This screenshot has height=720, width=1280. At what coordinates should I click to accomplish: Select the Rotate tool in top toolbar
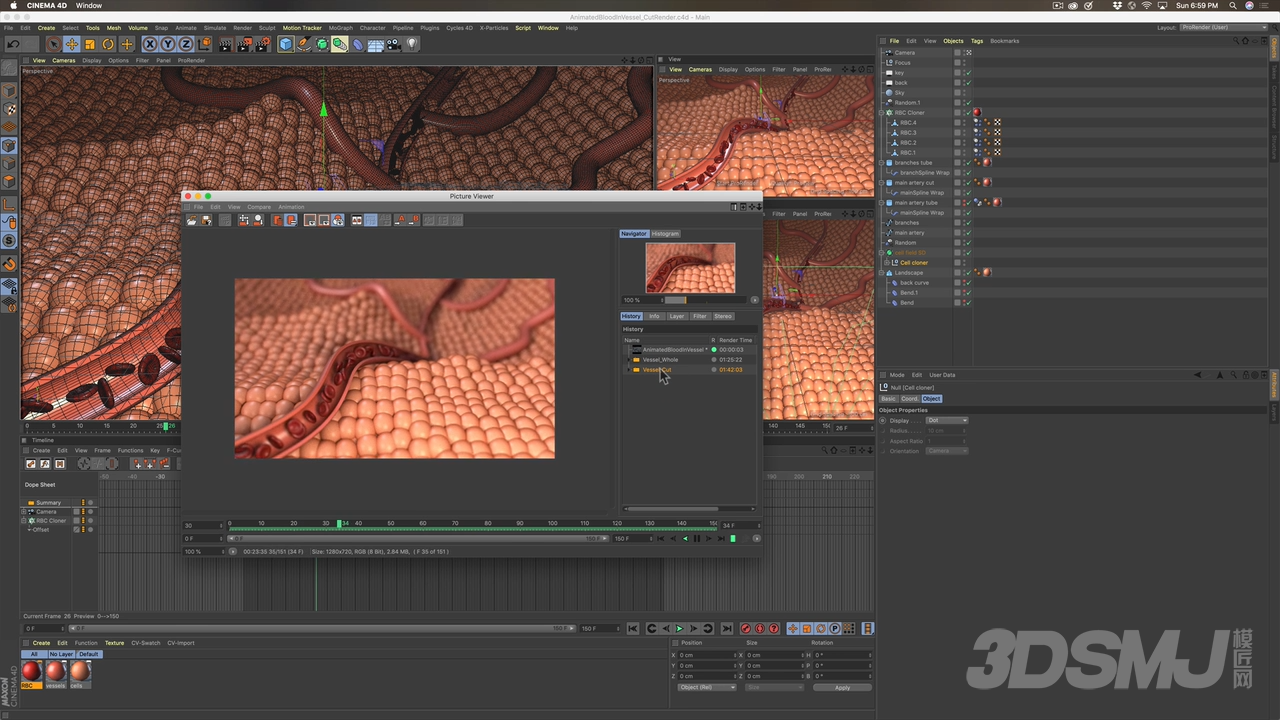tap(108, 44)
